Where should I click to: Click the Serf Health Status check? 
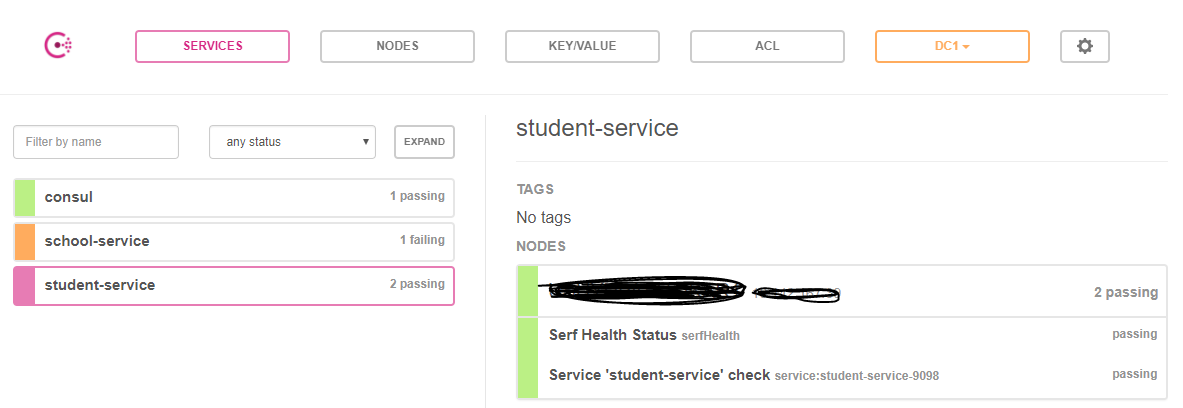[613, 335]
